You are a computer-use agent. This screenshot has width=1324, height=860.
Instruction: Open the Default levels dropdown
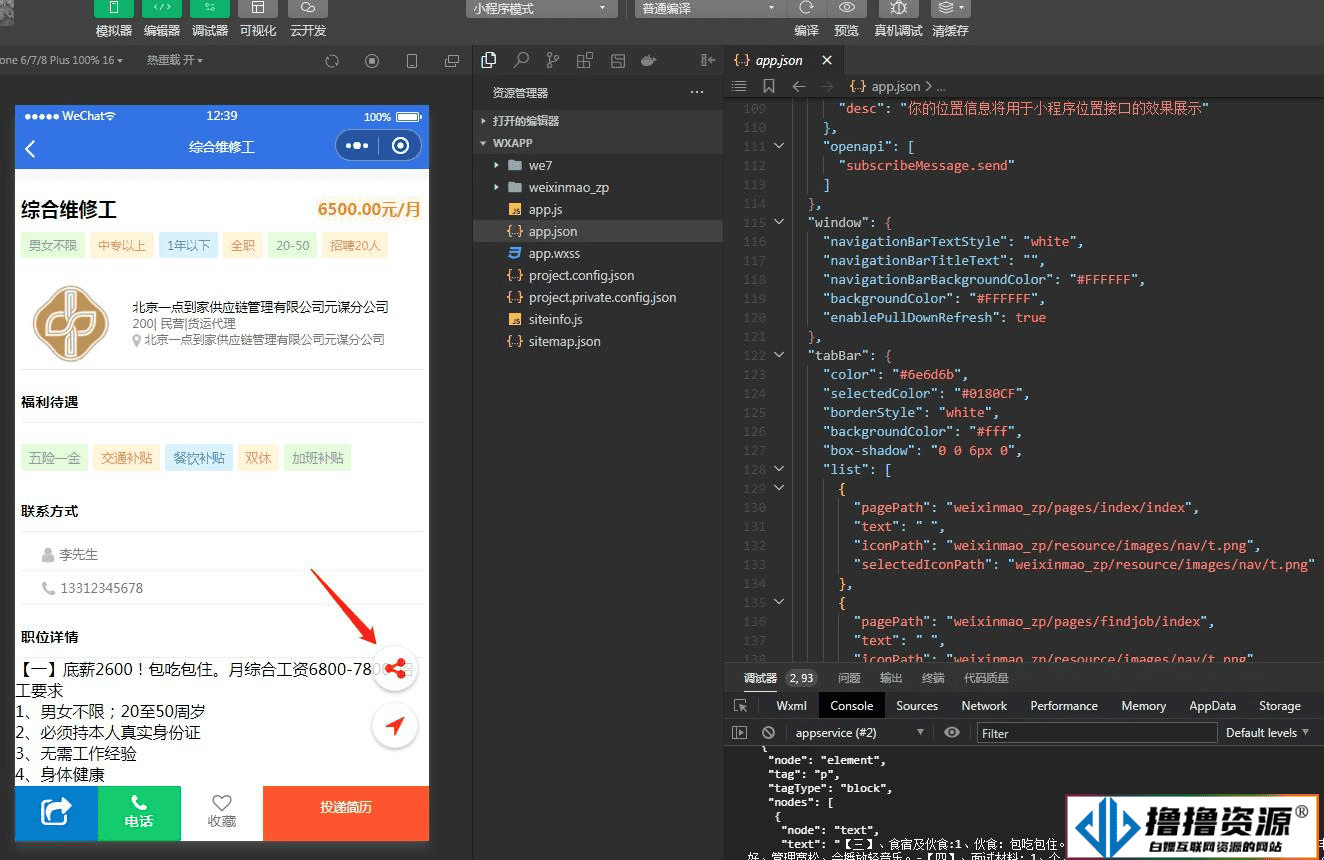tap(1267, 733)
